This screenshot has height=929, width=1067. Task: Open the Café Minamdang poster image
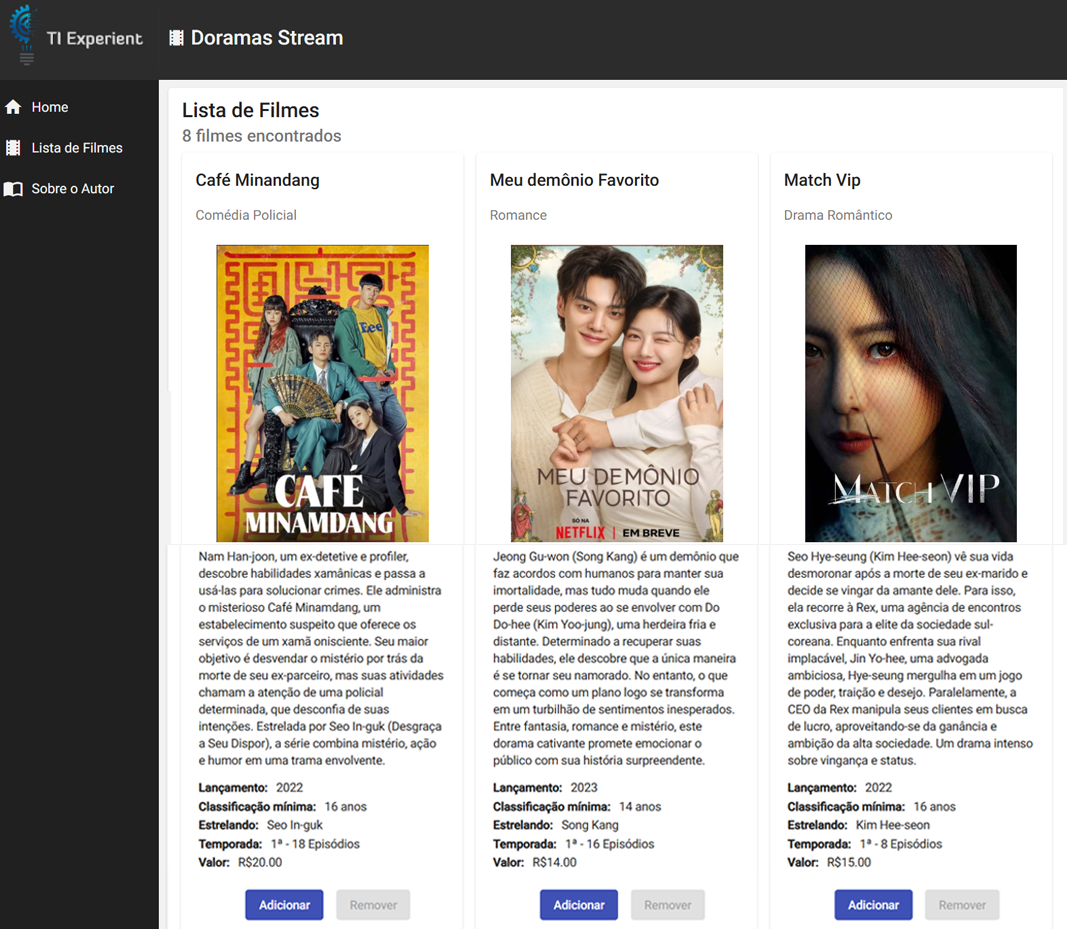coord(323,393)
